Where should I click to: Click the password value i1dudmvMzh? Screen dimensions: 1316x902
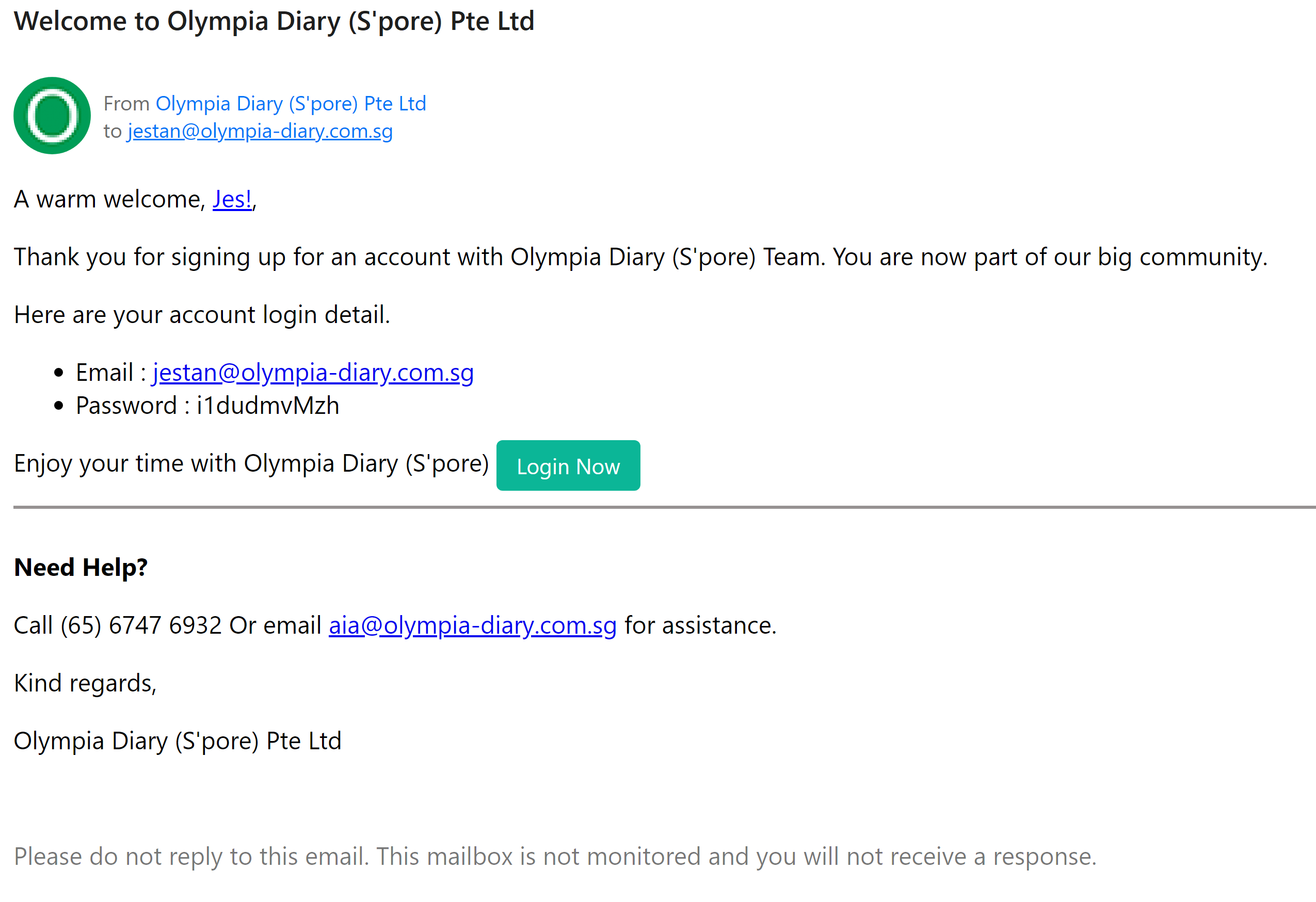tap(268, 406)
